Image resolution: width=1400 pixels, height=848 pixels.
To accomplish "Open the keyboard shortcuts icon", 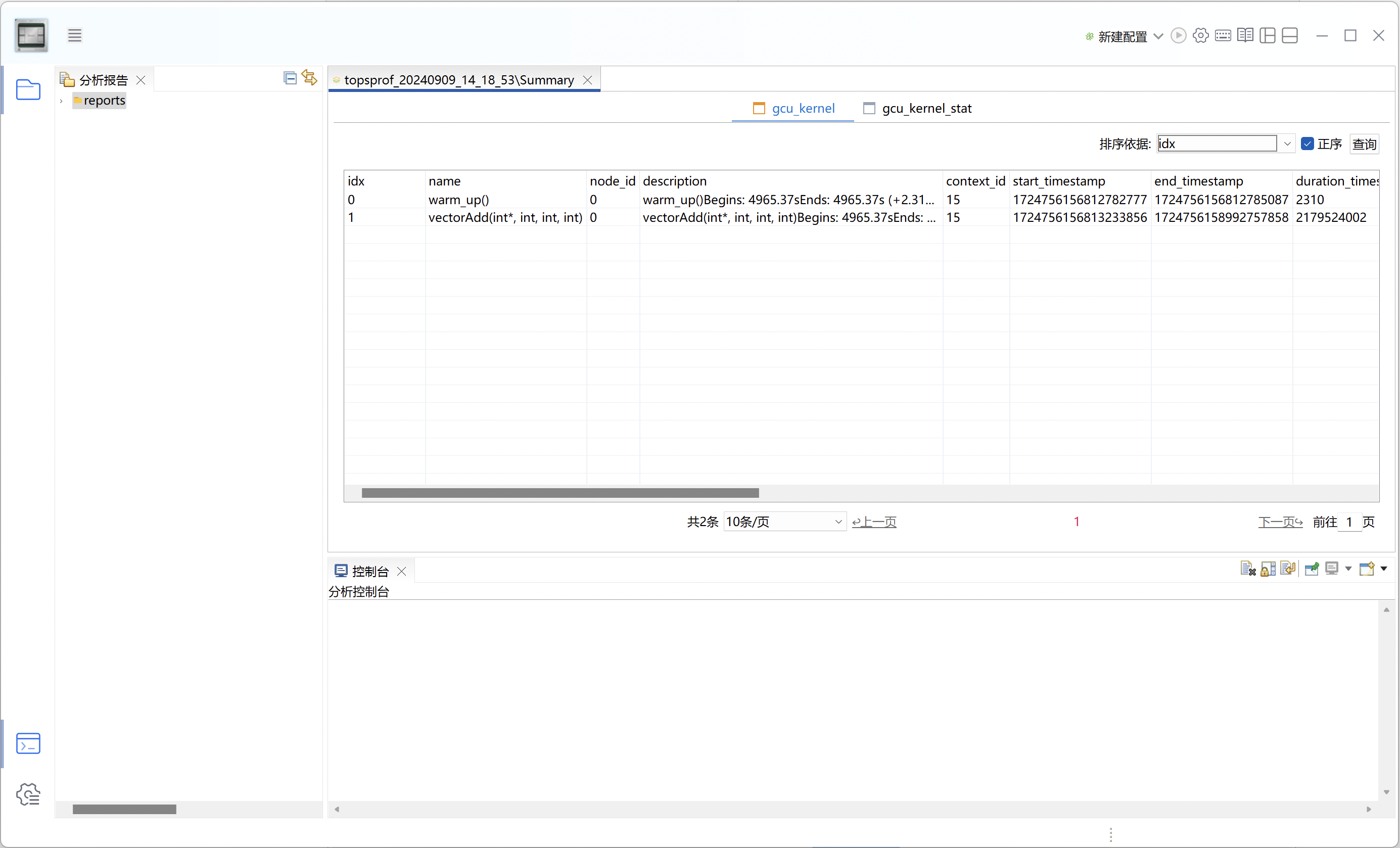I will click(x=1223, y=36).
